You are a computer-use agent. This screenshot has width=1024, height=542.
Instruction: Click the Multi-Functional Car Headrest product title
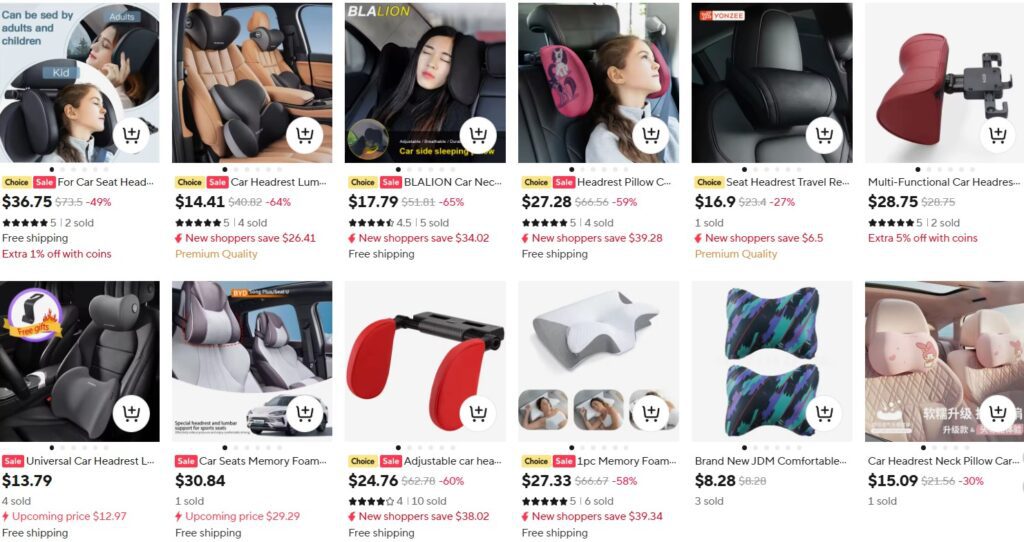[x=944, y=182]
